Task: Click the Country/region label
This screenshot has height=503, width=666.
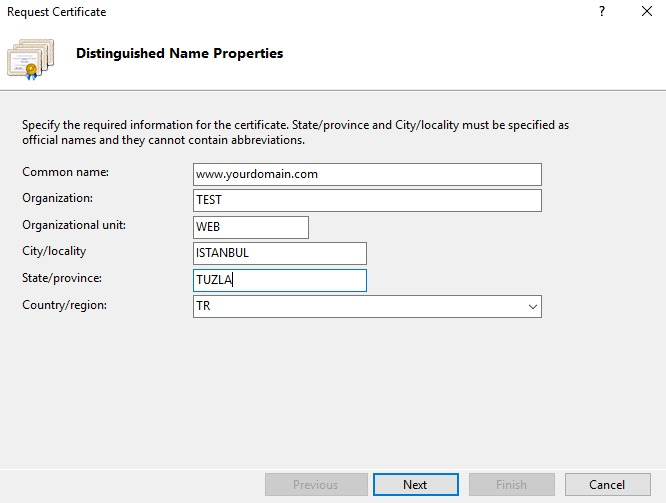Action: [x=65, y=304]
